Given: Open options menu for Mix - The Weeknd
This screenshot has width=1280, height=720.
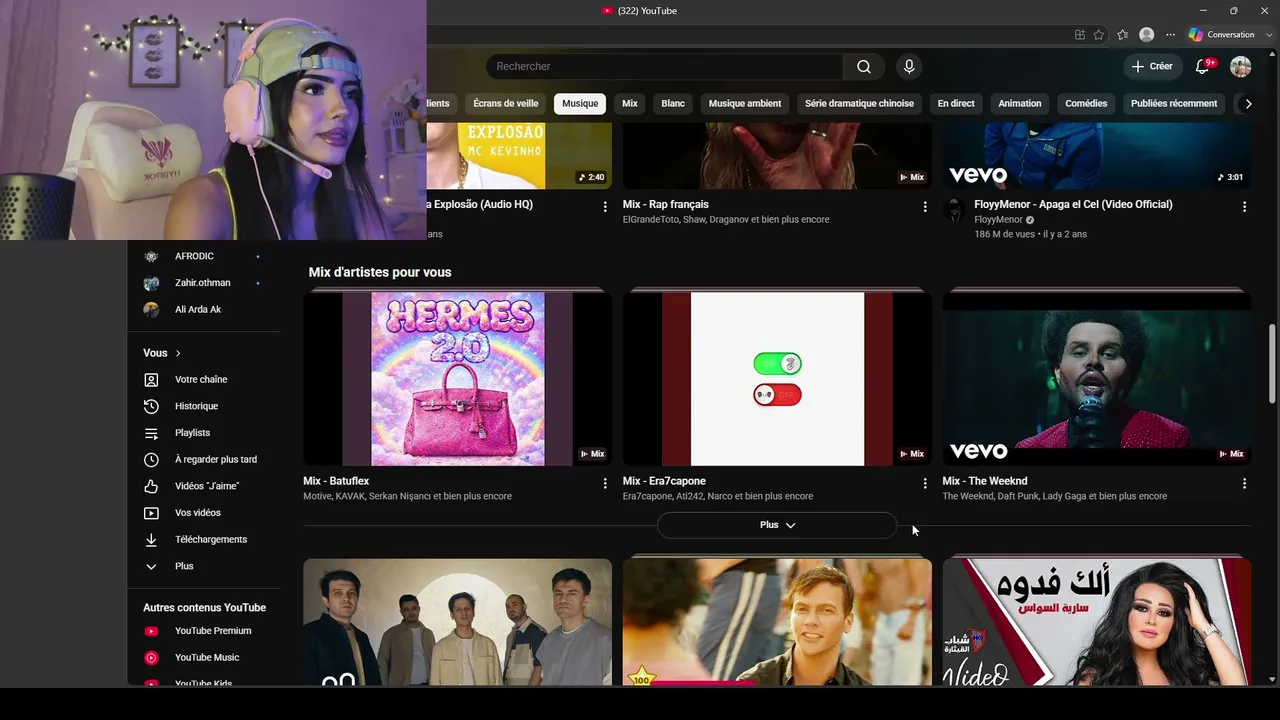Looking at the screenshot, I should 1245,483.
